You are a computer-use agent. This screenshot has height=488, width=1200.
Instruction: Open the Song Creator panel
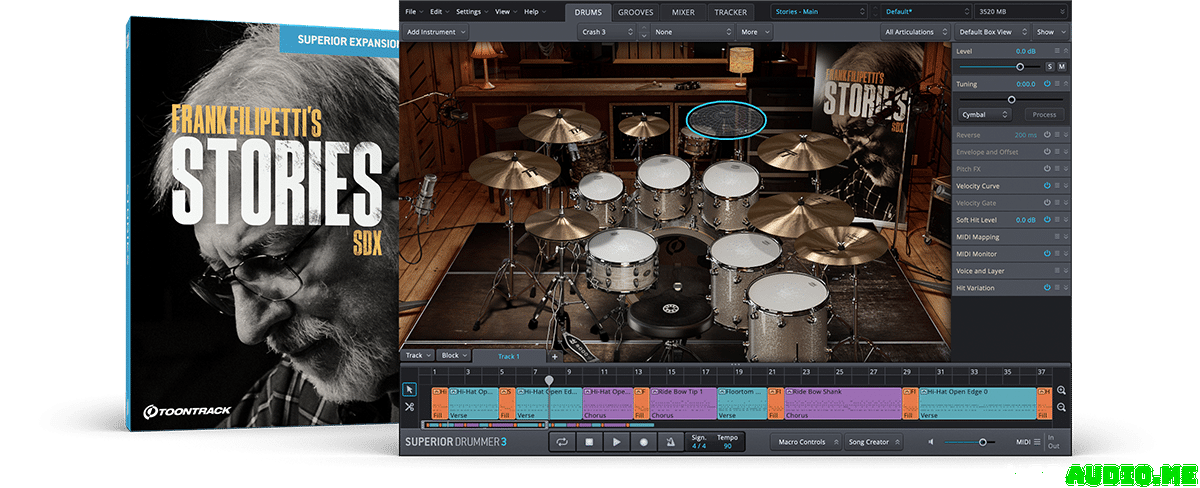tap(875, 442)
